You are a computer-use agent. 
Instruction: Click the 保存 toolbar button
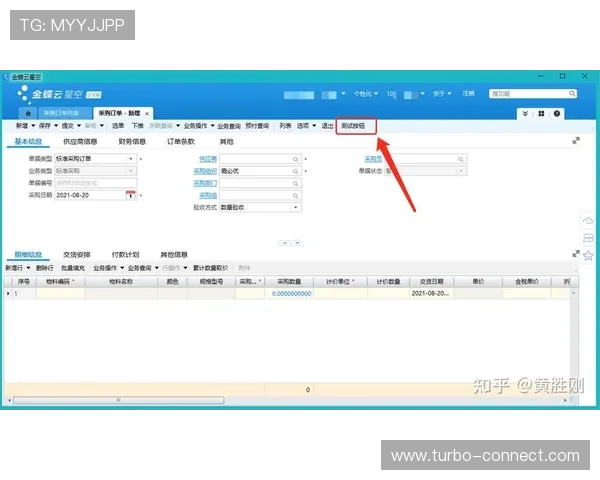coord(45,126)
